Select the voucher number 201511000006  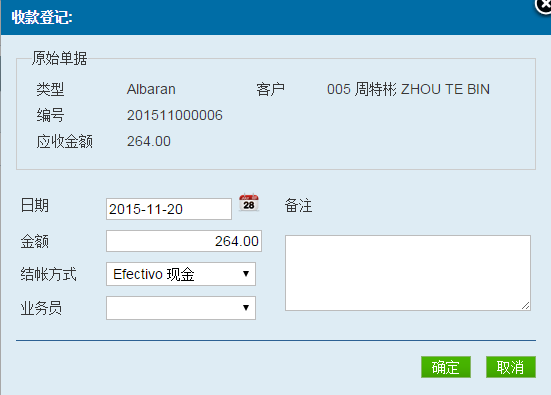click(x=175, y=115)
